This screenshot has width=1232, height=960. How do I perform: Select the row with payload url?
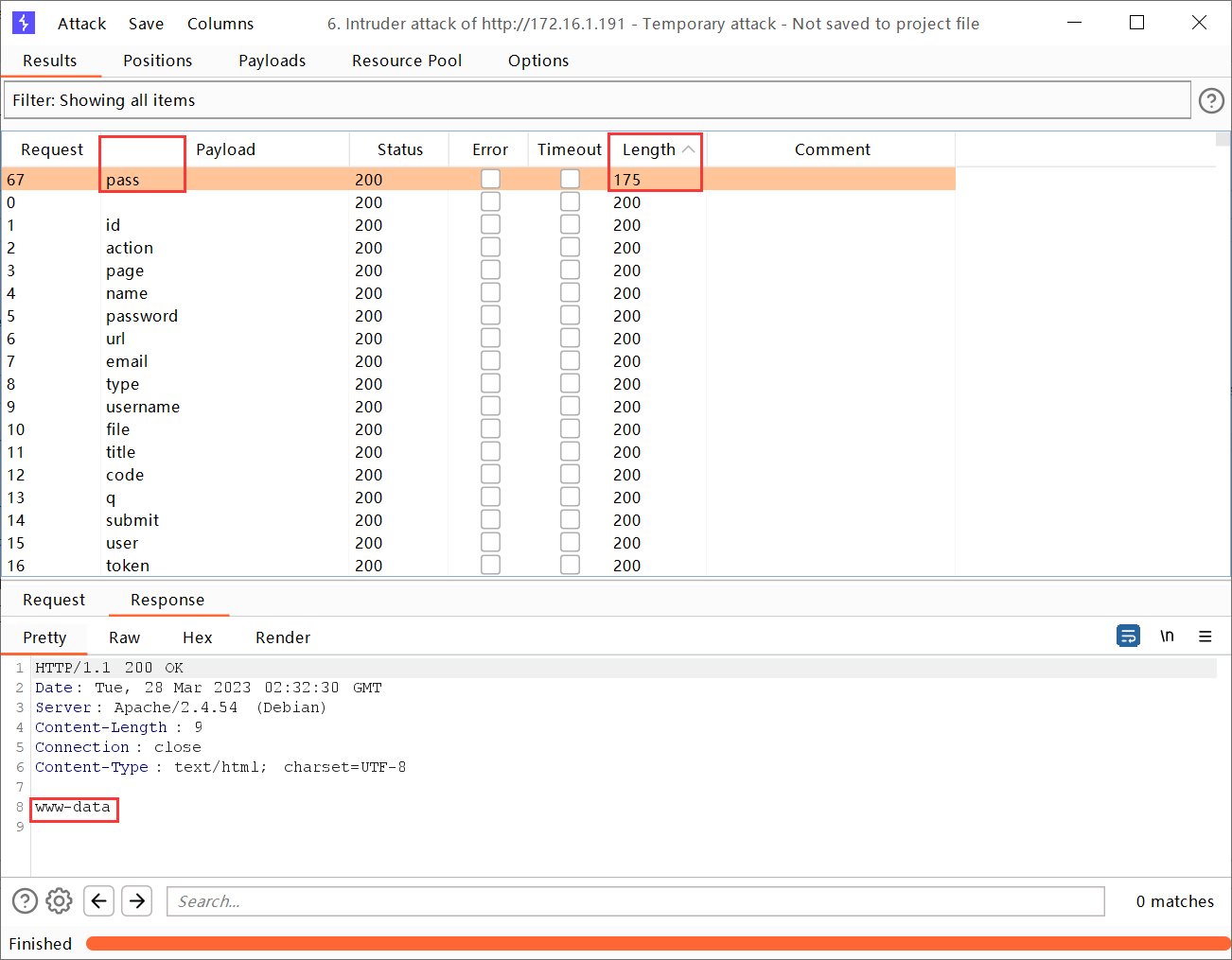click(478, 339)
